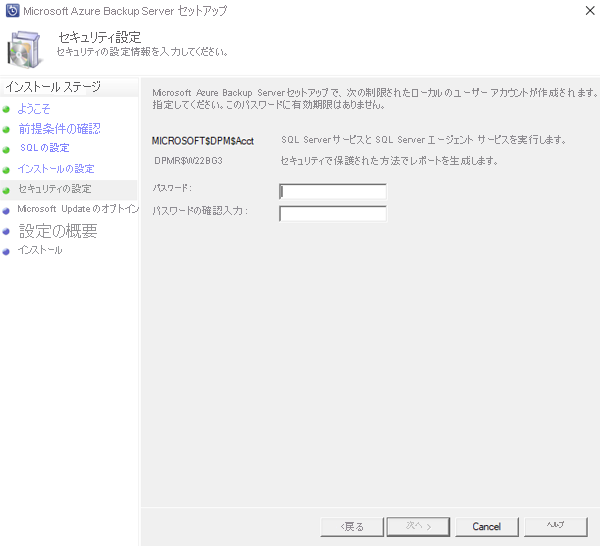Click the green bullet beside SQL の設定
Image resolution: width=600 pixels, height=546 pixels.
6,150
